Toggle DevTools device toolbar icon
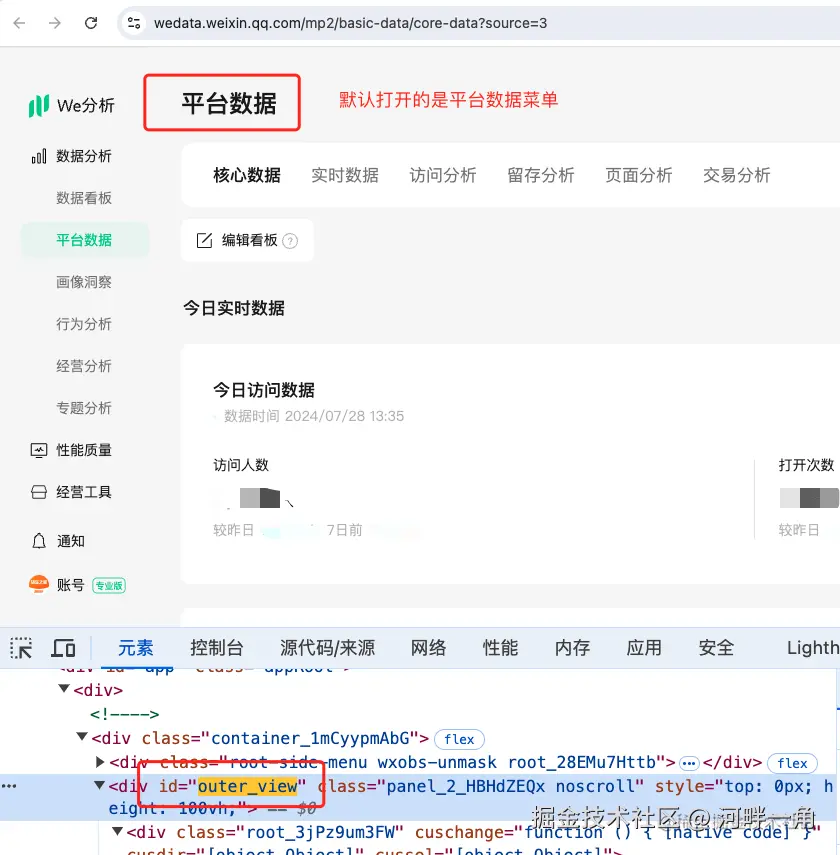This screenshot has width=840, height=855. (x=63, y=648)
